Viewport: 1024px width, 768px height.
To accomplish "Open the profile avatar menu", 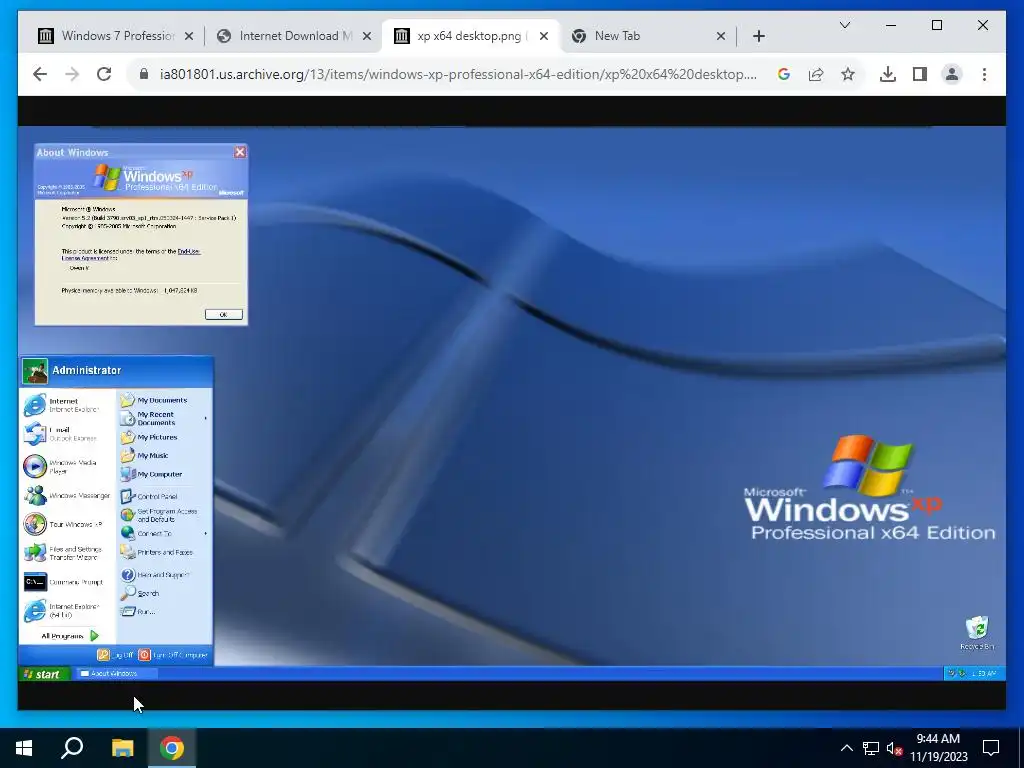I will pos(952,74).
